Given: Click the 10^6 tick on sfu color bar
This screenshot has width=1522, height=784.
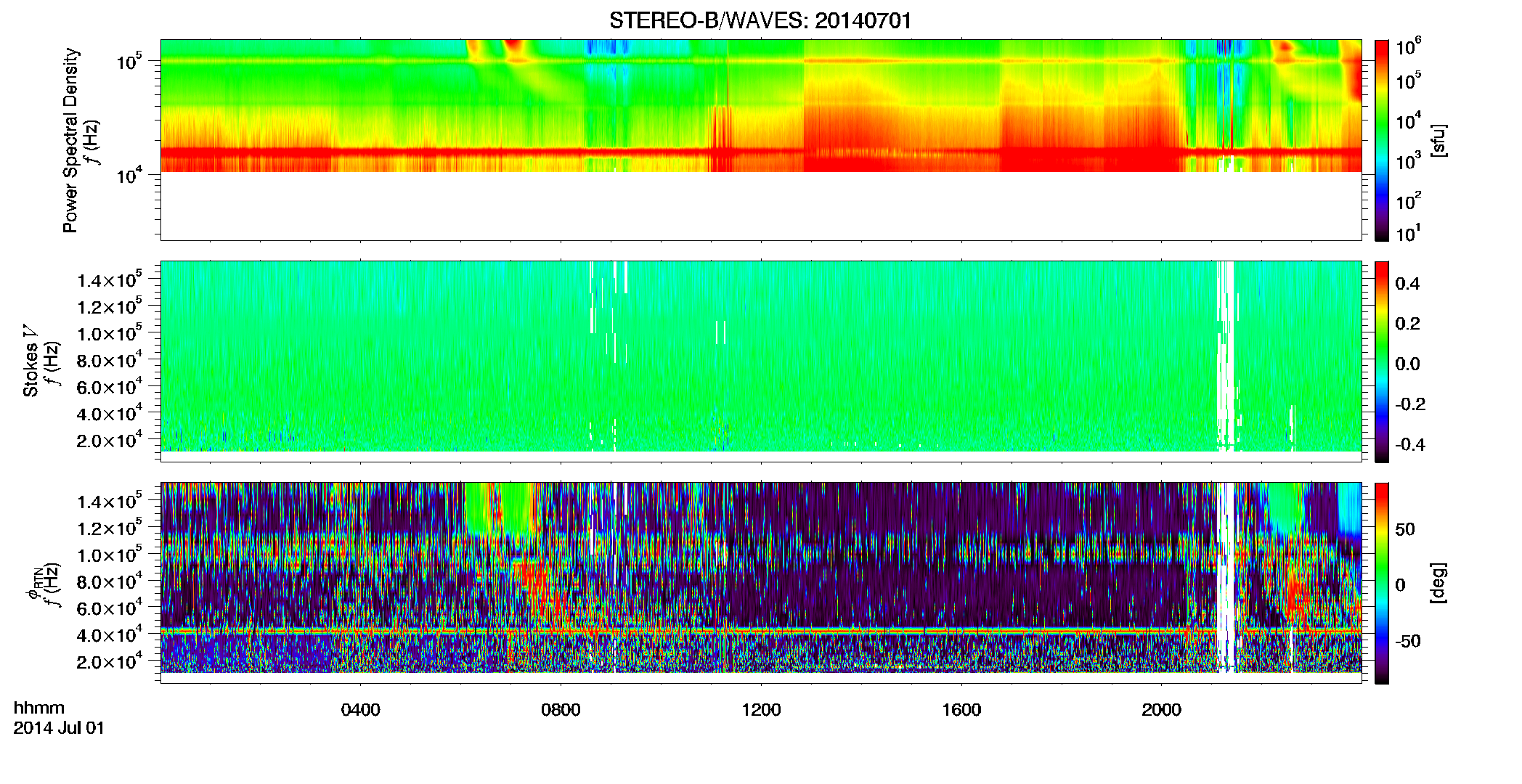Looking at the screenshot, I should [1409, 46].
